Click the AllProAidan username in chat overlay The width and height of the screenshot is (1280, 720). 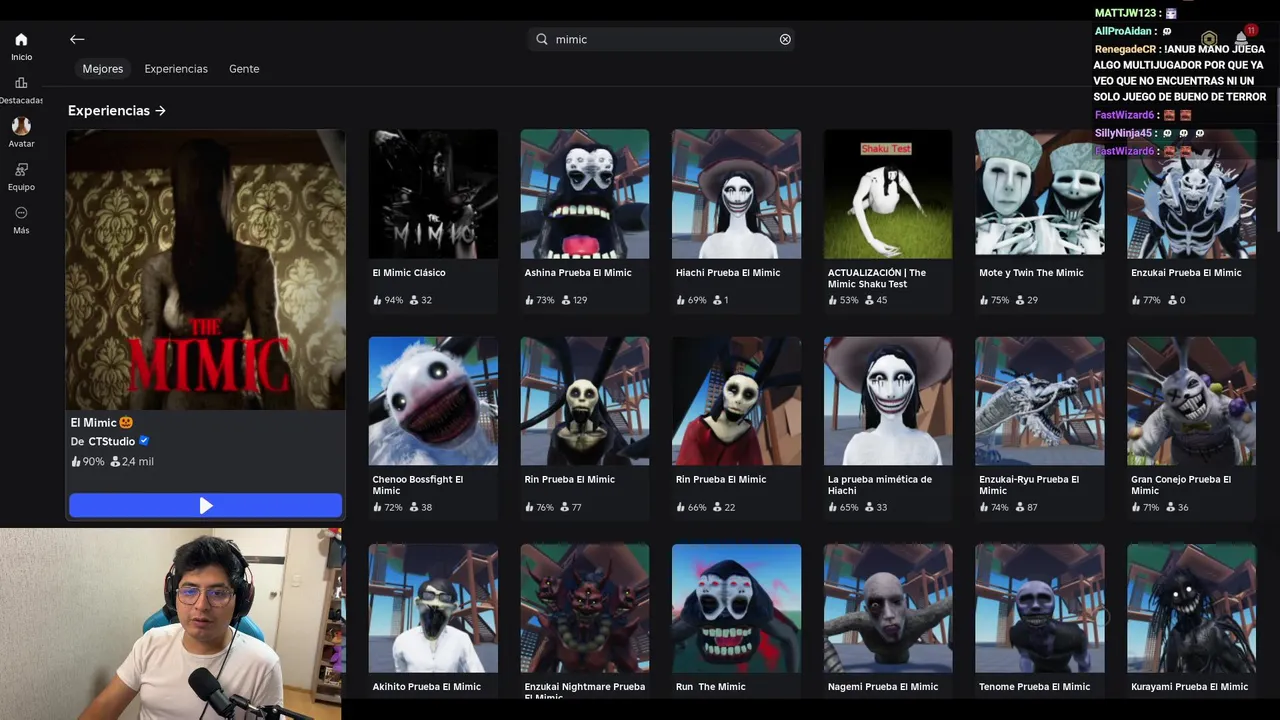1124,31
